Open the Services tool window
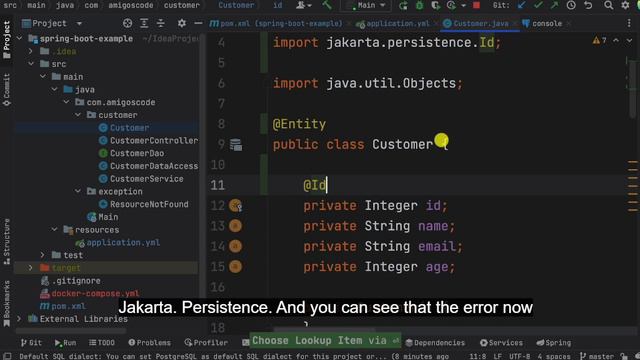Screen dimensions: 640x360 coord(501,342)
